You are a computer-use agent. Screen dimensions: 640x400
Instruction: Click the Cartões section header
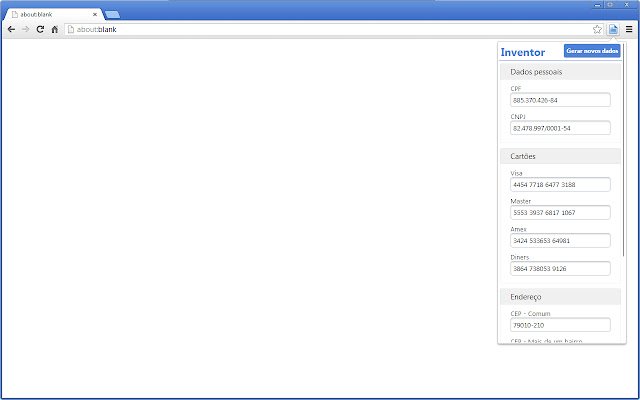(x=560, y=156)
